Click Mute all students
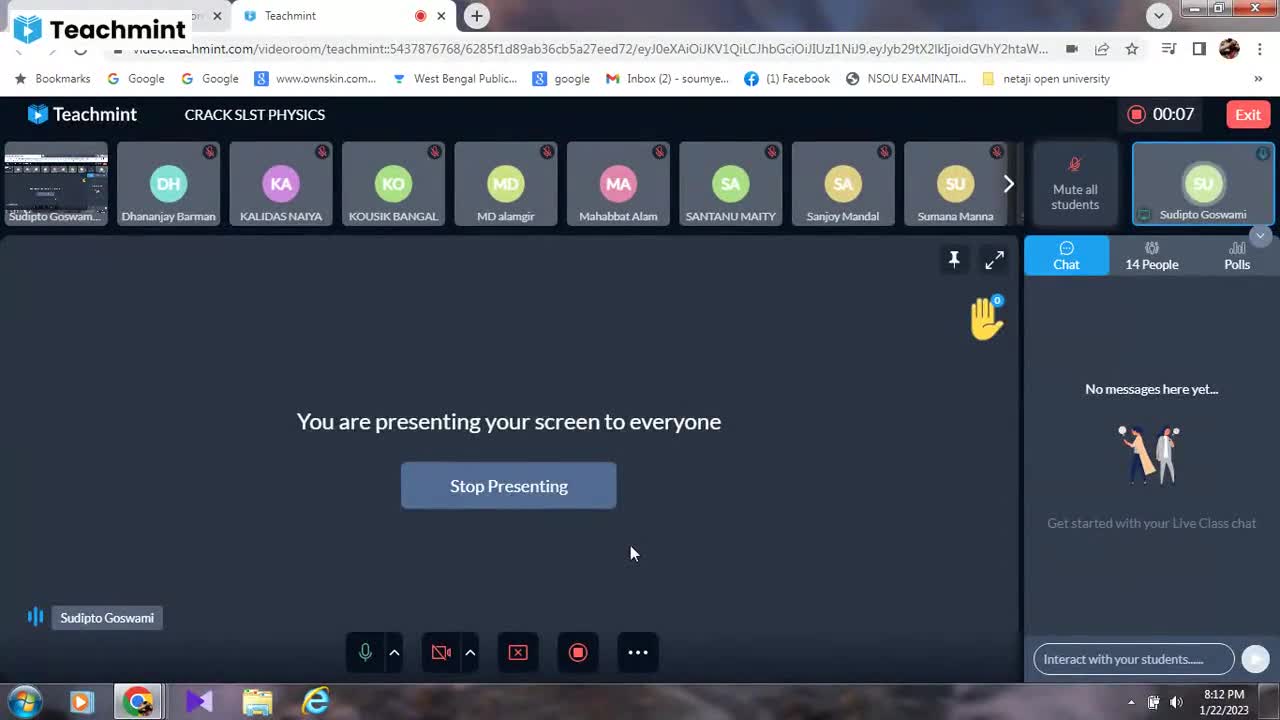The height and width of the screenshot is (720, 1280). [1075, 183]
